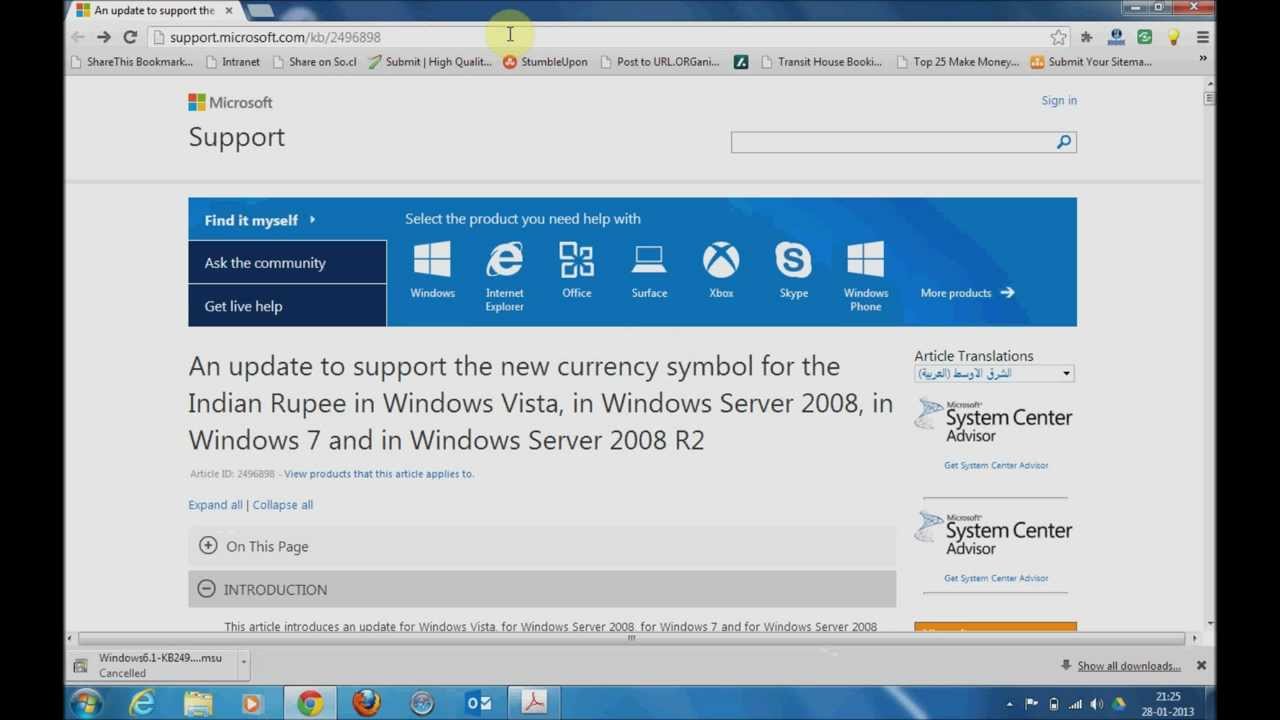Open the Intranet bookmark
This screenshot has height=720, width=1280.
(x=232, y=62)
